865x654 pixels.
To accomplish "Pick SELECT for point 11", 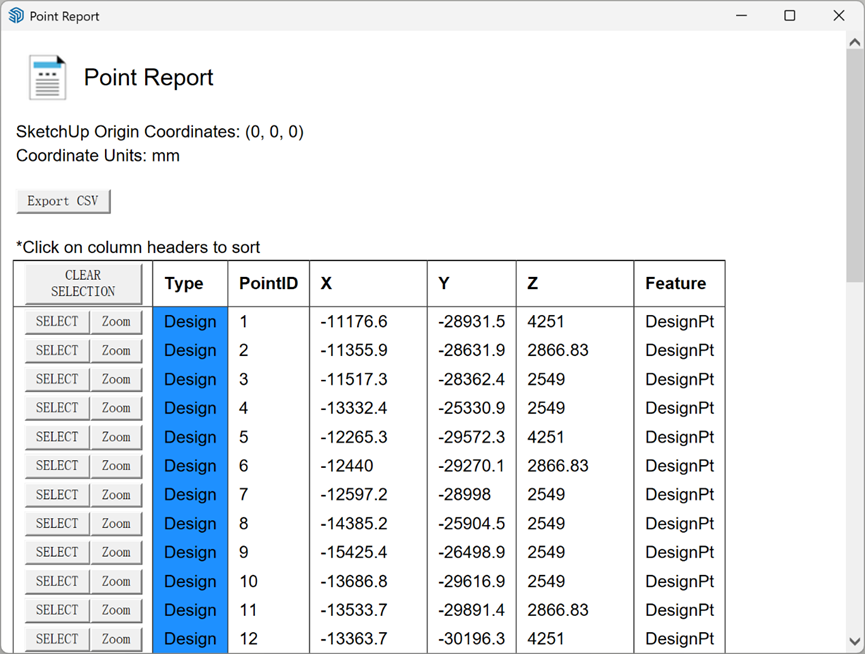I will (57, 610).
